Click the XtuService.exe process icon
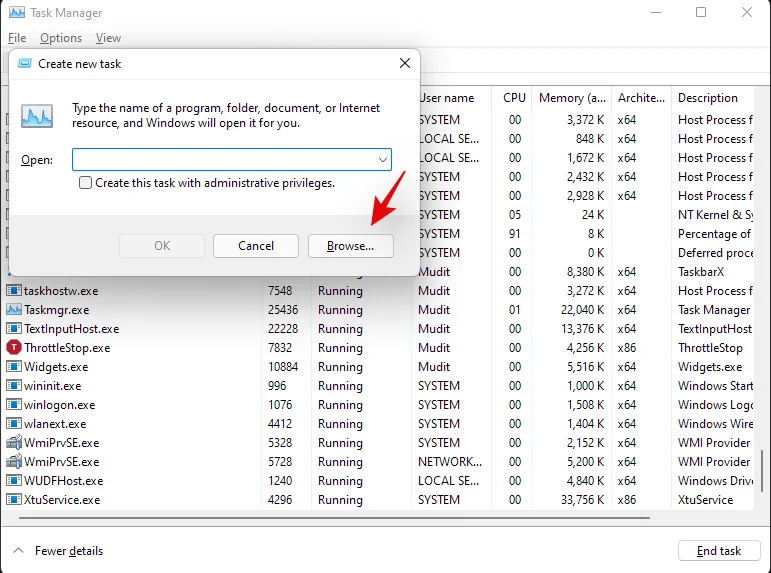 point(14,500)
